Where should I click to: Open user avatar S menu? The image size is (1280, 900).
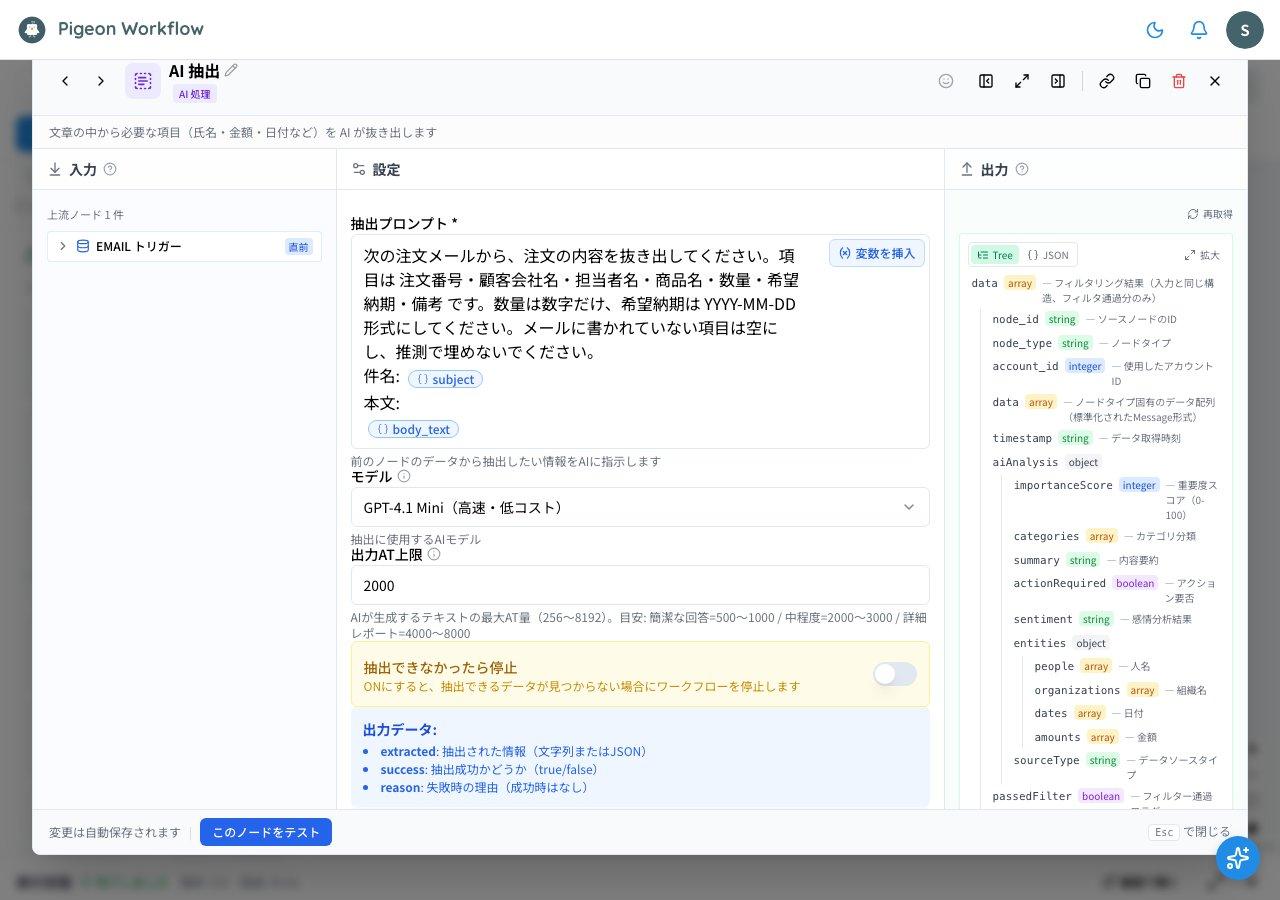tap(1245, 30)
